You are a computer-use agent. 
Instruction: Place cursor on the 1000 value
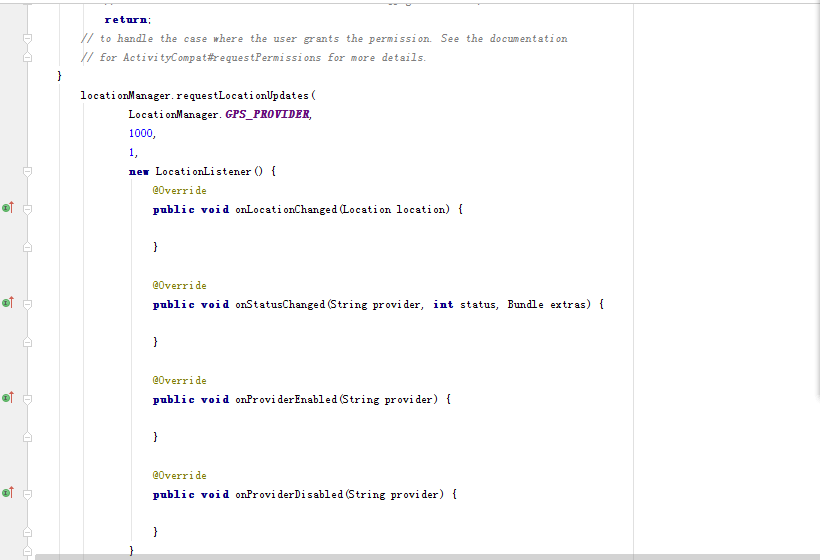tap(141, 133)
